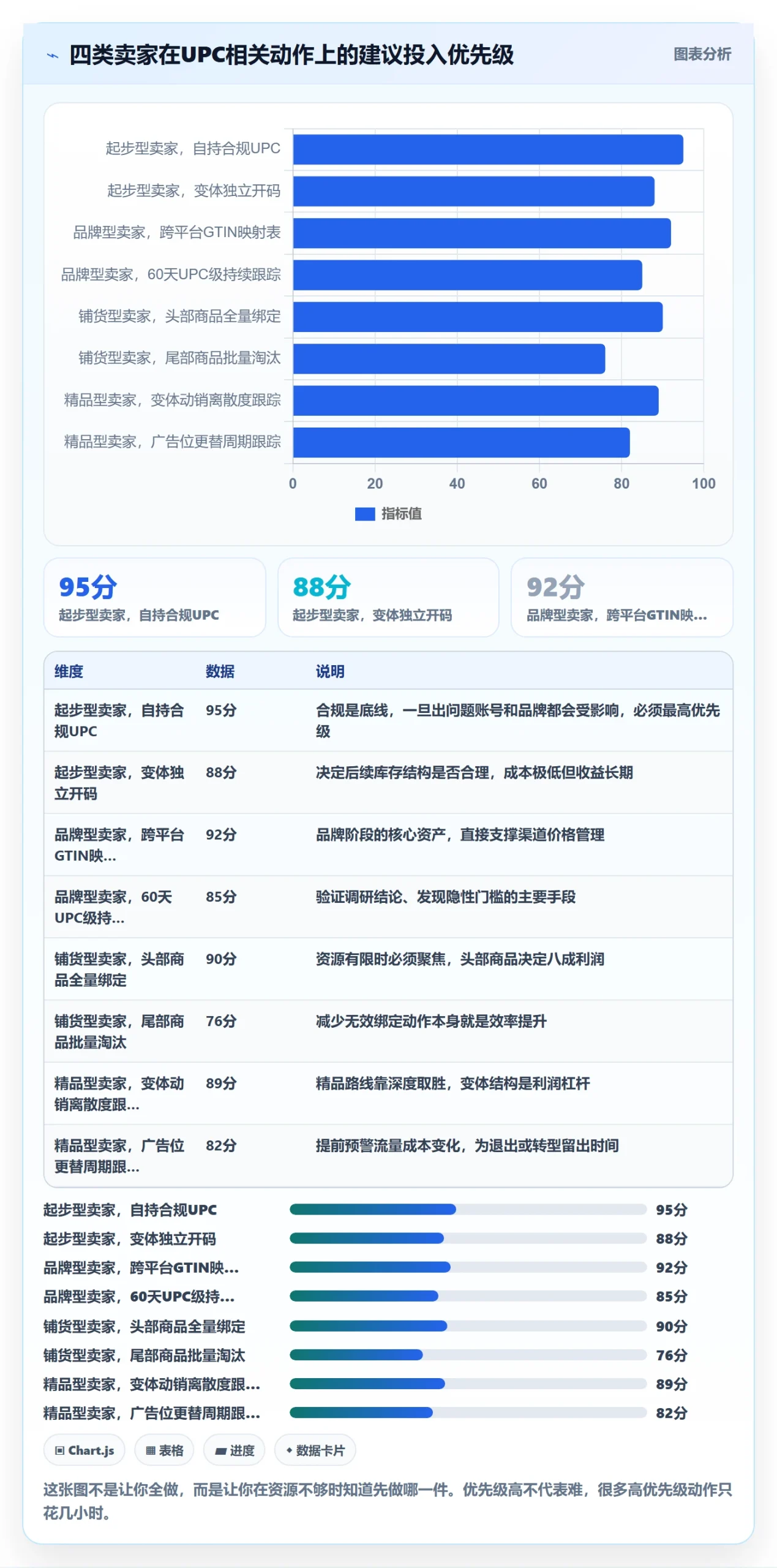The width and height of the screenshot is (777, 1568).
Task: Click the title 四类卖家在UPC相关动作上的建议投入优先级
Action: 291,55
